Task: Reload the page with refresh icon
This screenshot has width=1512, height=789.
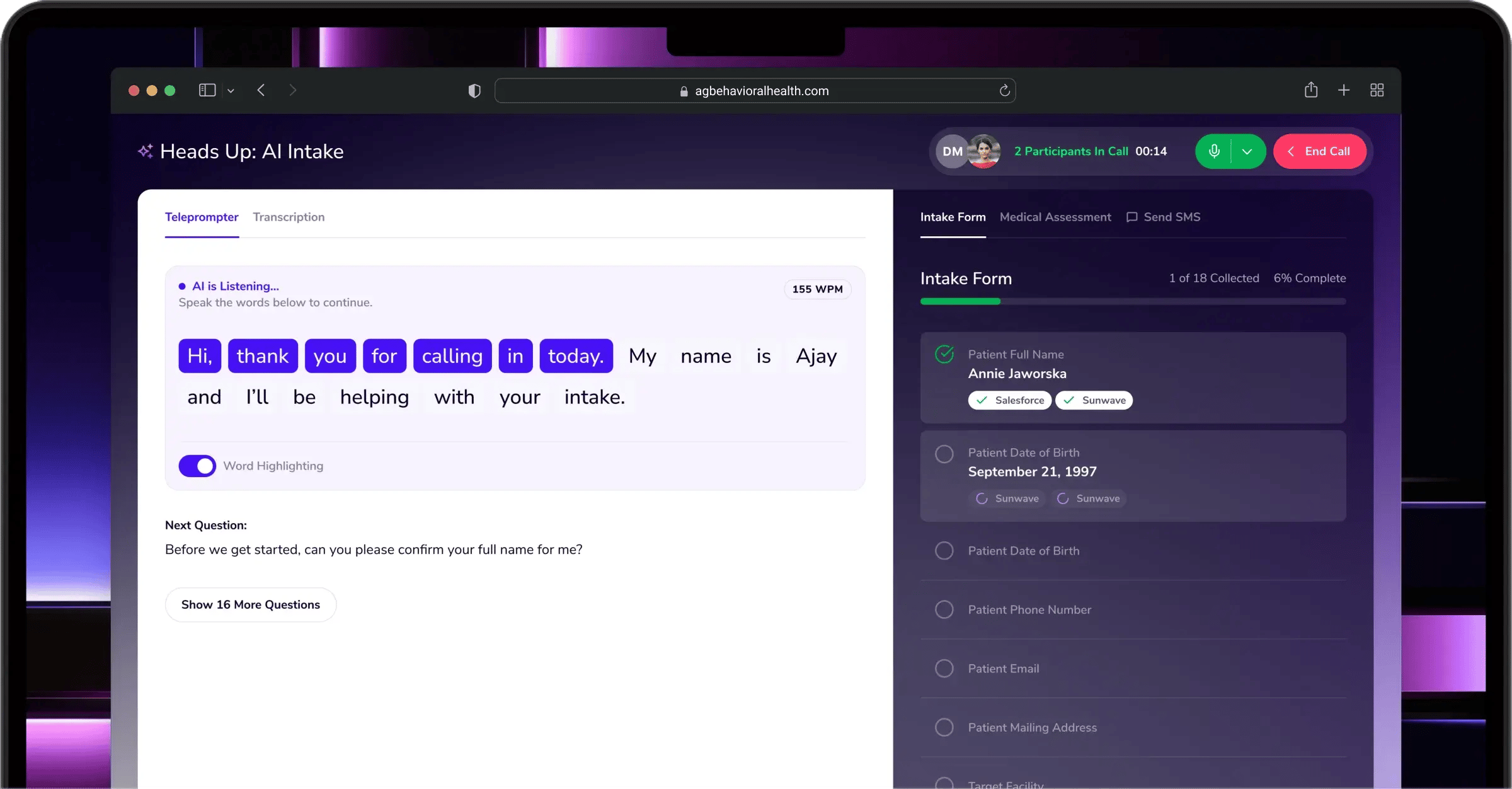Action: click(1005, 91)
